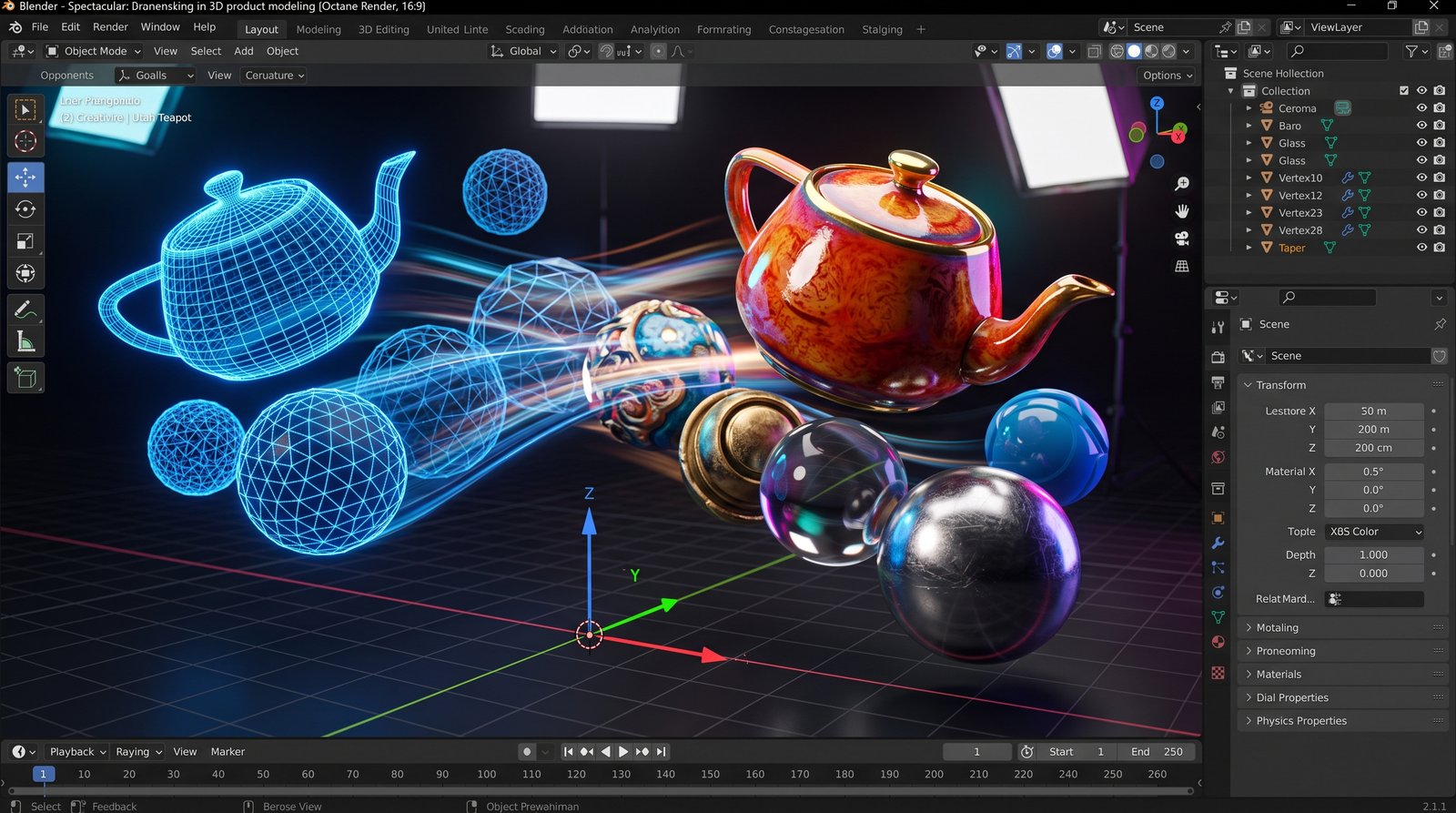This screenshot has width=1456, height=813.
Task: Jump to the timeline end frame button
Action: click(662, 752)
